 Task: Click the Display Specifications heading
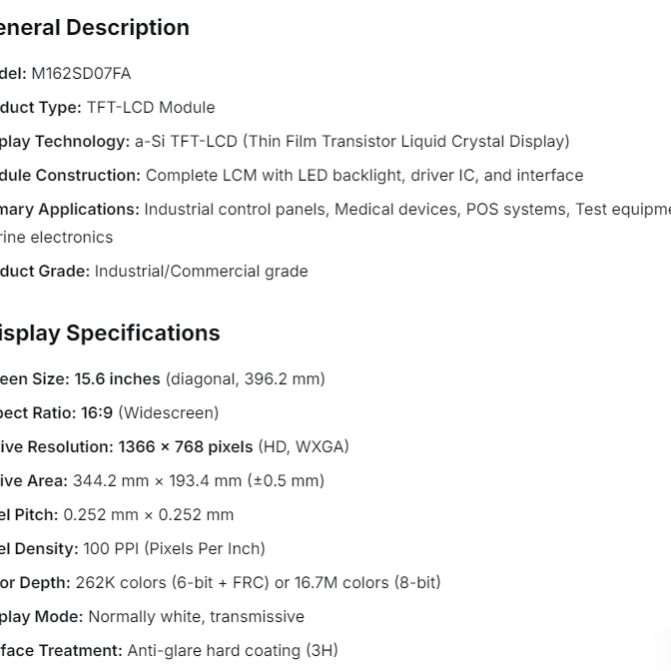click(109, 333)
